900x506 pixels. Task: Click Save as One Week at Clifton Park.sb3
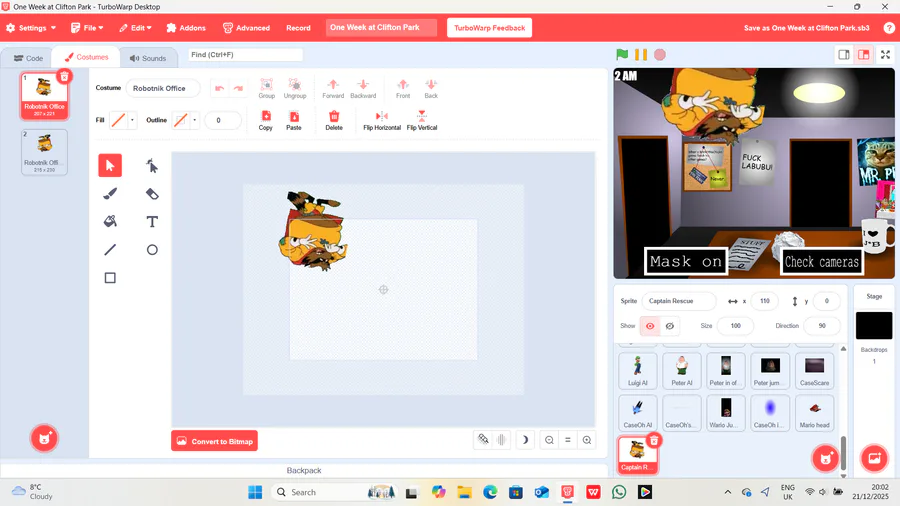coord(806,28)
